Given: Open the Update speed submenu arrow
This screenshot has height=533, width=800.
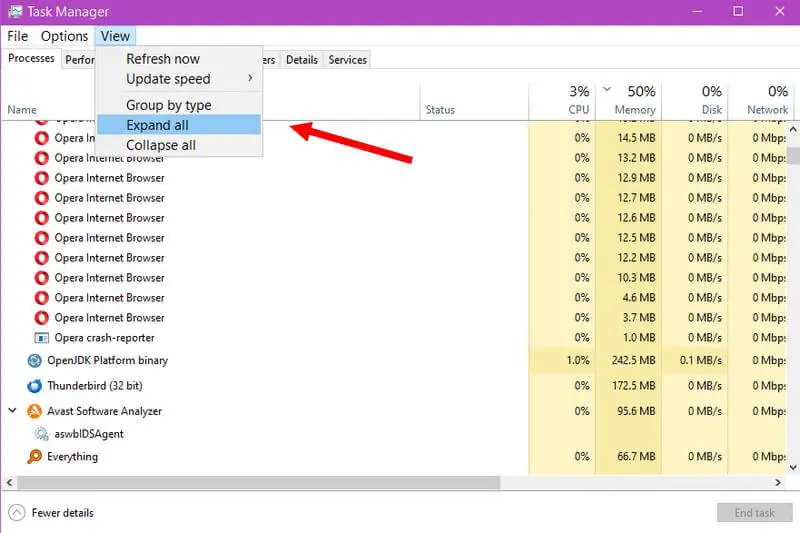Looking at the screenshot, I should tap(250, 78).
